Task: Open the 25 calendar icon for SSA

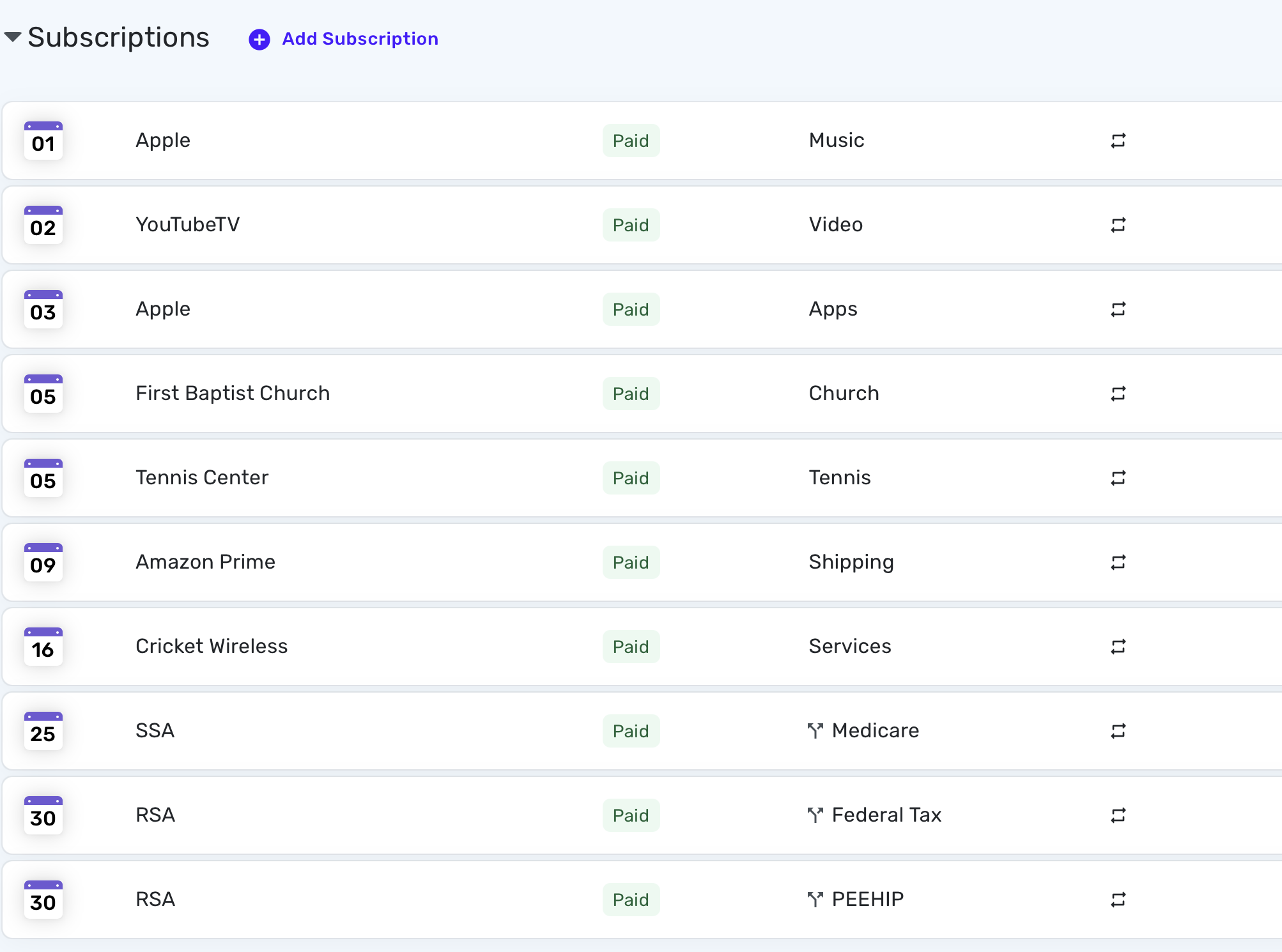Action: pos(43,731)
